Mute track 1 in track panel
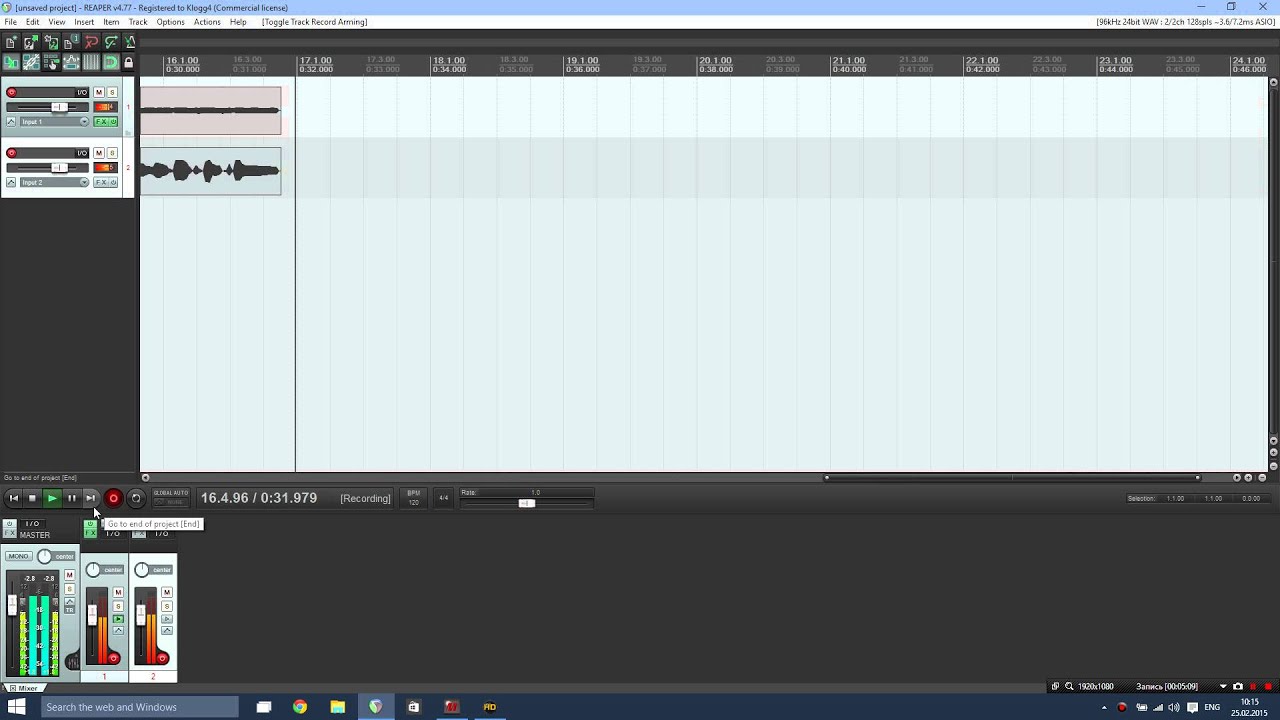 tap(99, 92)
